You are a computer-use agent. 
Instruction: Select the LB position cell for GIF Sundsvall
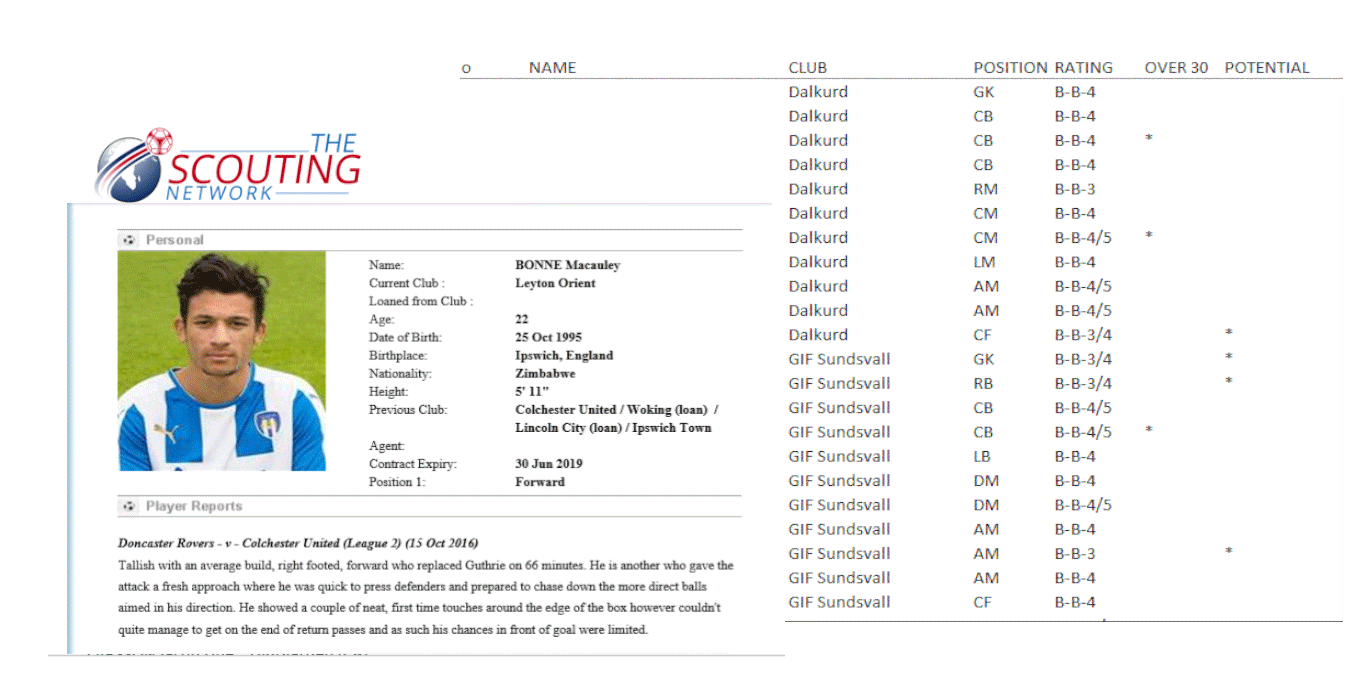coord(983,456)
